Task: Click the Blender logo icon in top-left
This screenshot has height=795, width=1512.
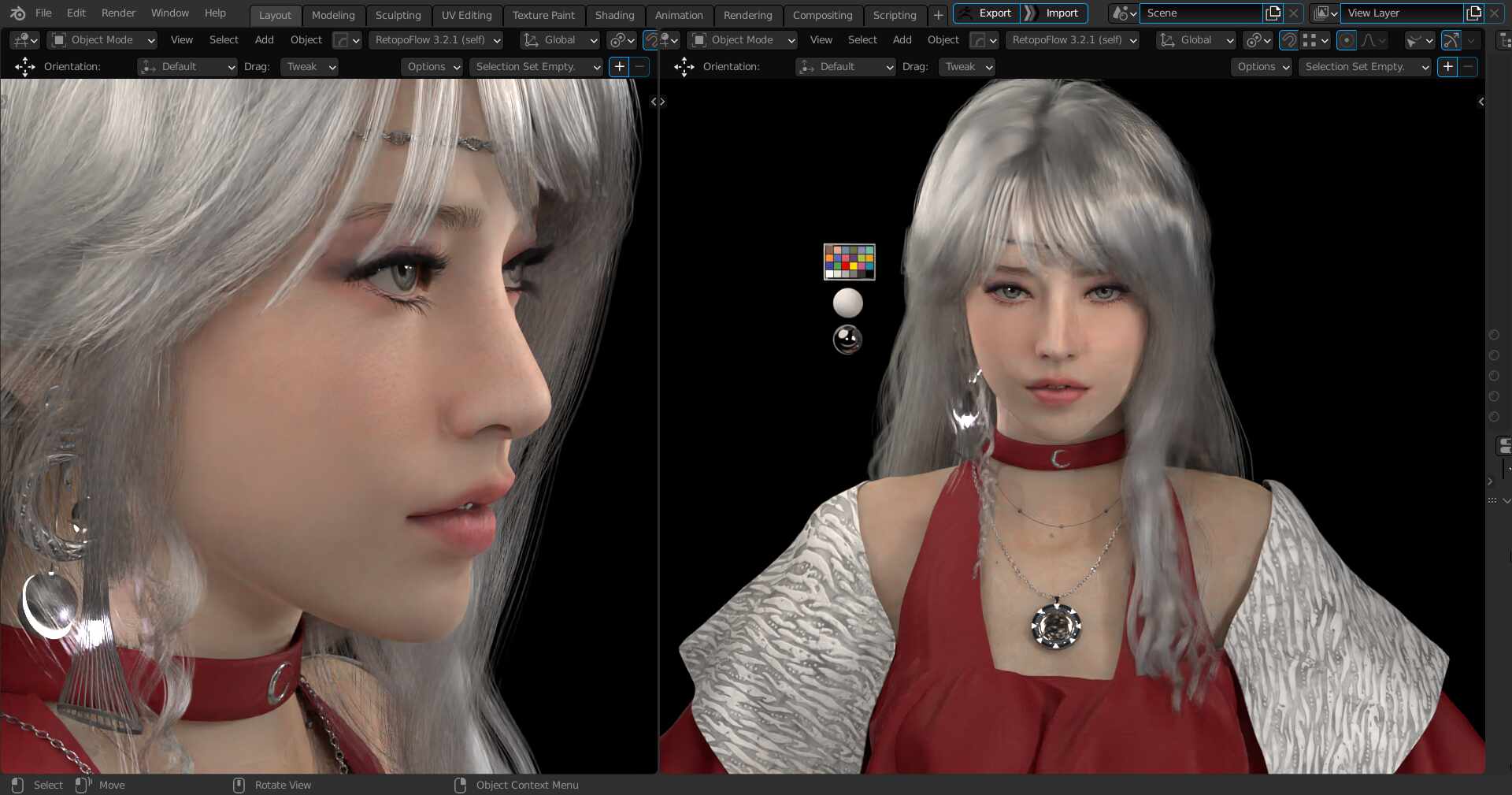Action: coord(17,13)
